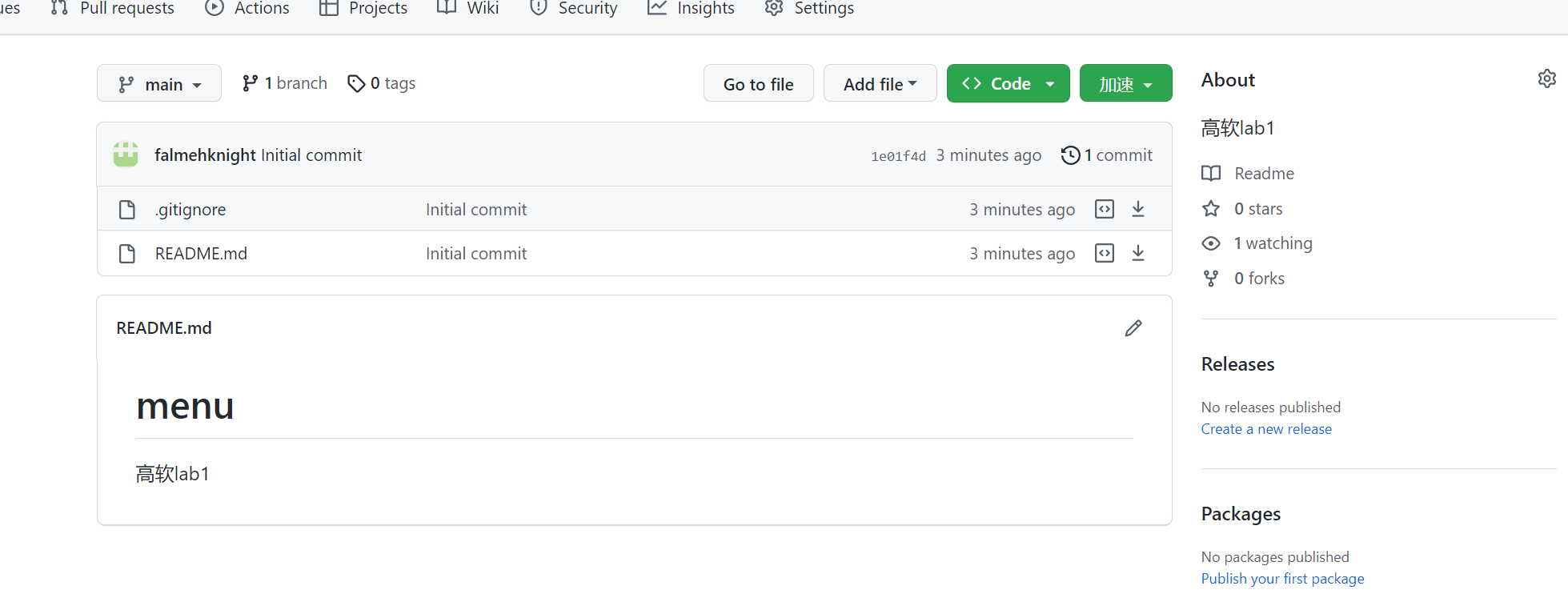This screenshot has width=1568, height=594.
Task: Switch to the Actions tab
Action: point(248,9)
